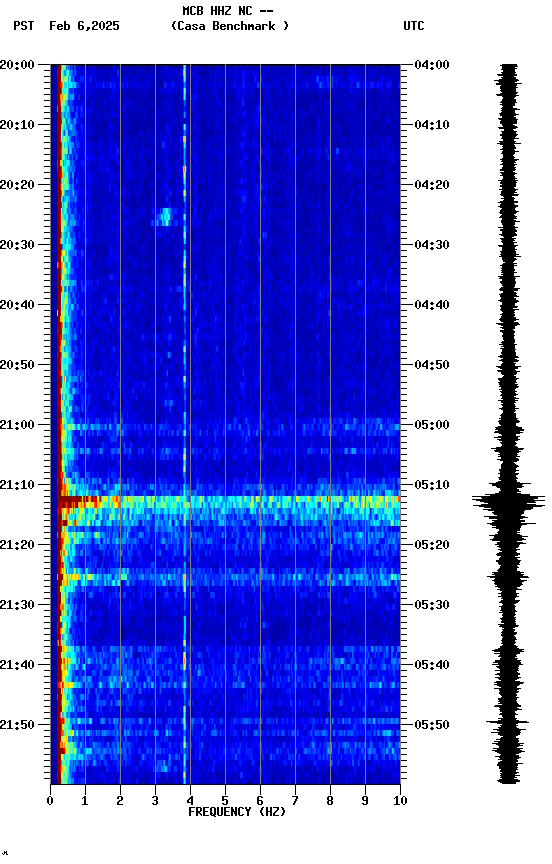Click frequency axis tick label 1
552x864 pixels.
pyautogui.click(x=85, y=801)
